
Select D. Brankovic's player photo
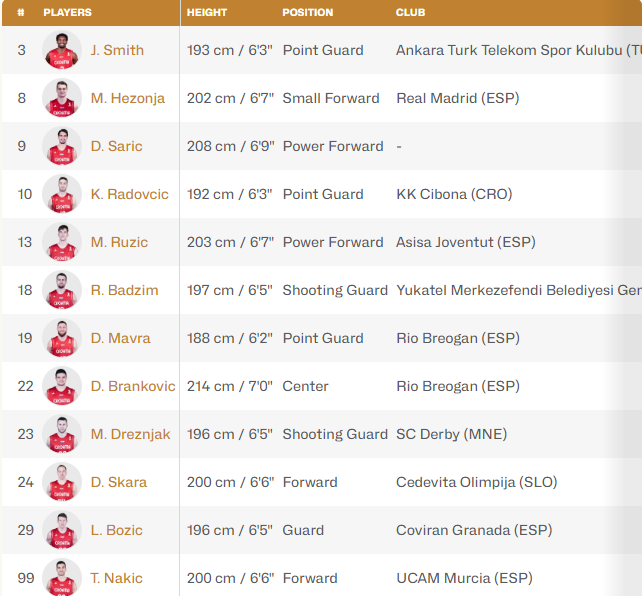pos(62,386)
